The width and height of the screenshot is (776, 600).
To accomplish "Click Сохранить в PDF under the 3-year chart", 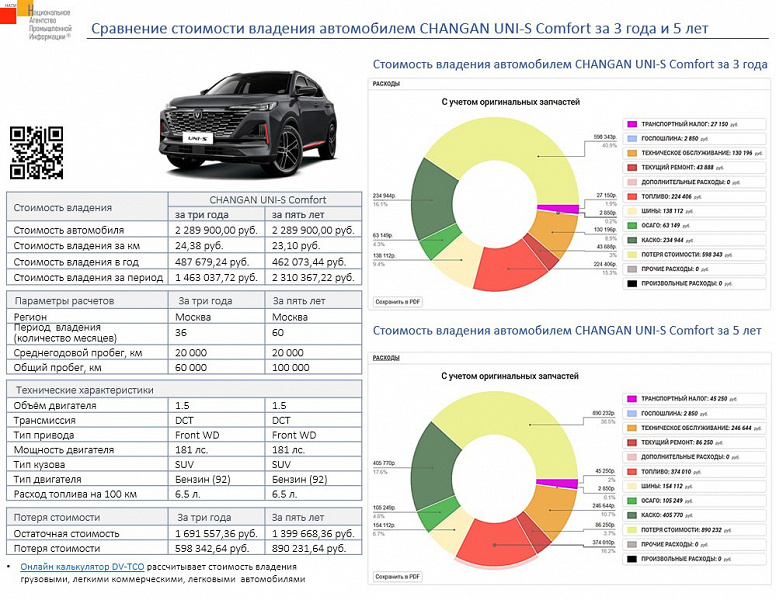I will pos(397,301).
